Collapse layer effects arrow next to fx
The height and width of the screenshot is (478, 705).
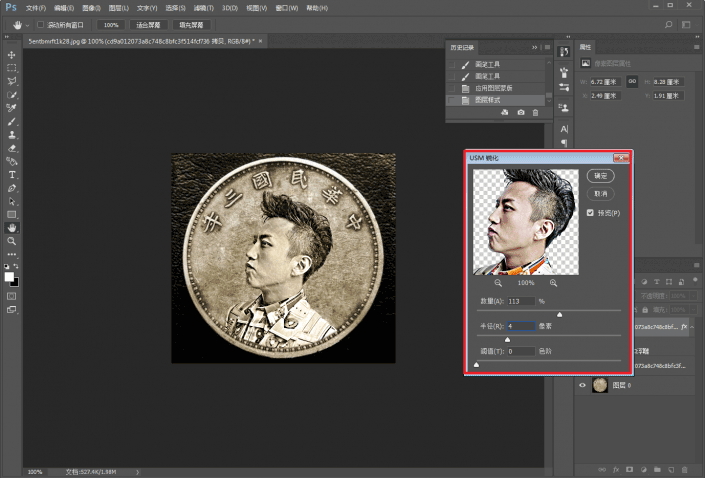coord(693,327)
